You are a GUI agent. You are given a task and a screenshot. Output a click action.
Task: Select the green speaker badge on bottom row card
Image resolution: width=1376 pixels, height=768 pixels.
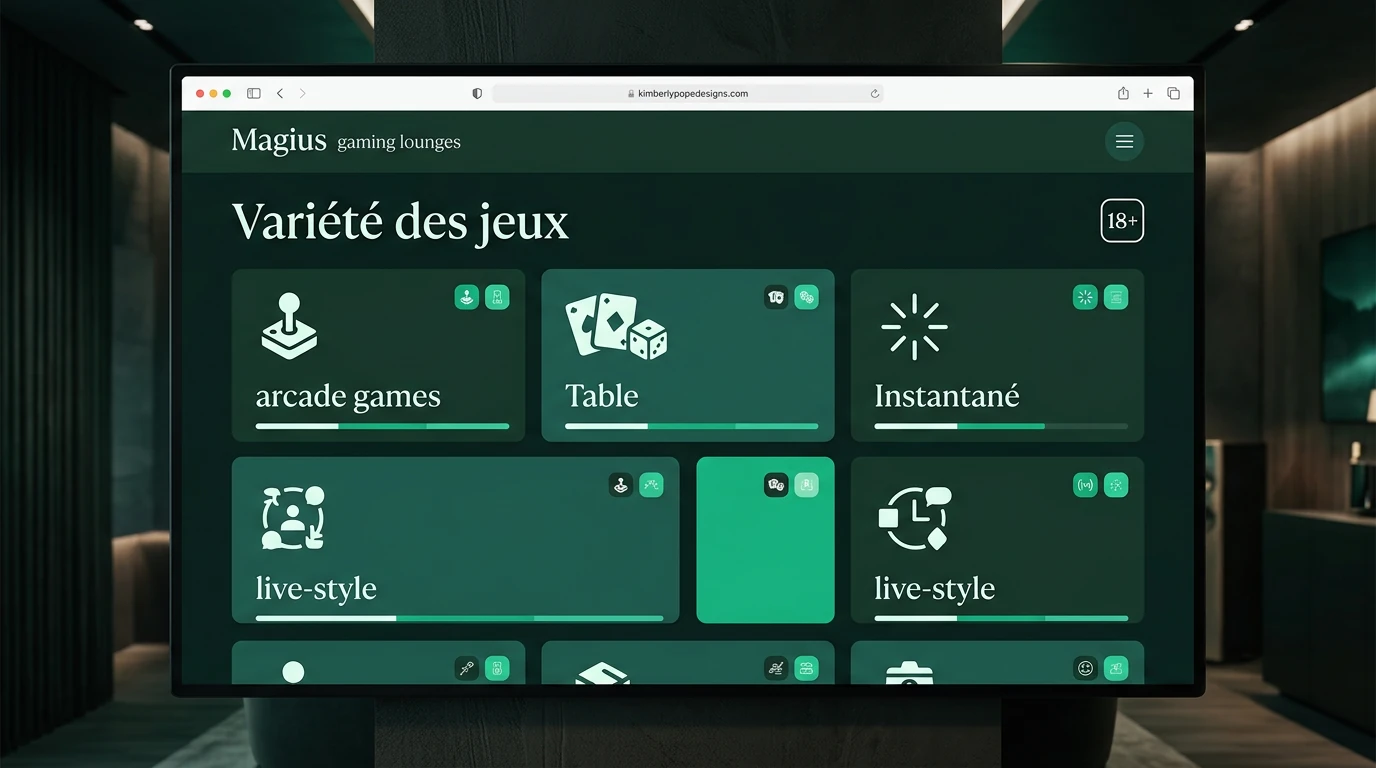coord(497,669)
